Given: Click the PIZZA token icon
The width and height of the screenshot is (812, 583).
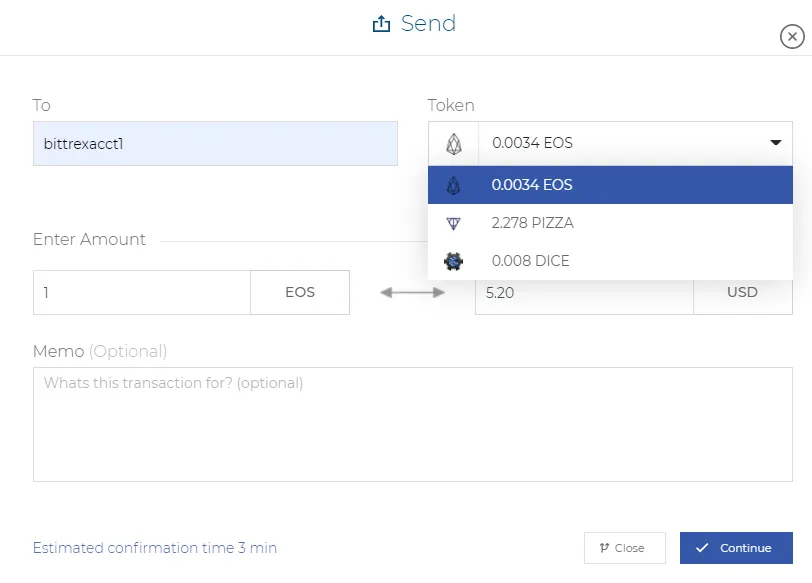Looking at the screenshot, I should [453, 223].
